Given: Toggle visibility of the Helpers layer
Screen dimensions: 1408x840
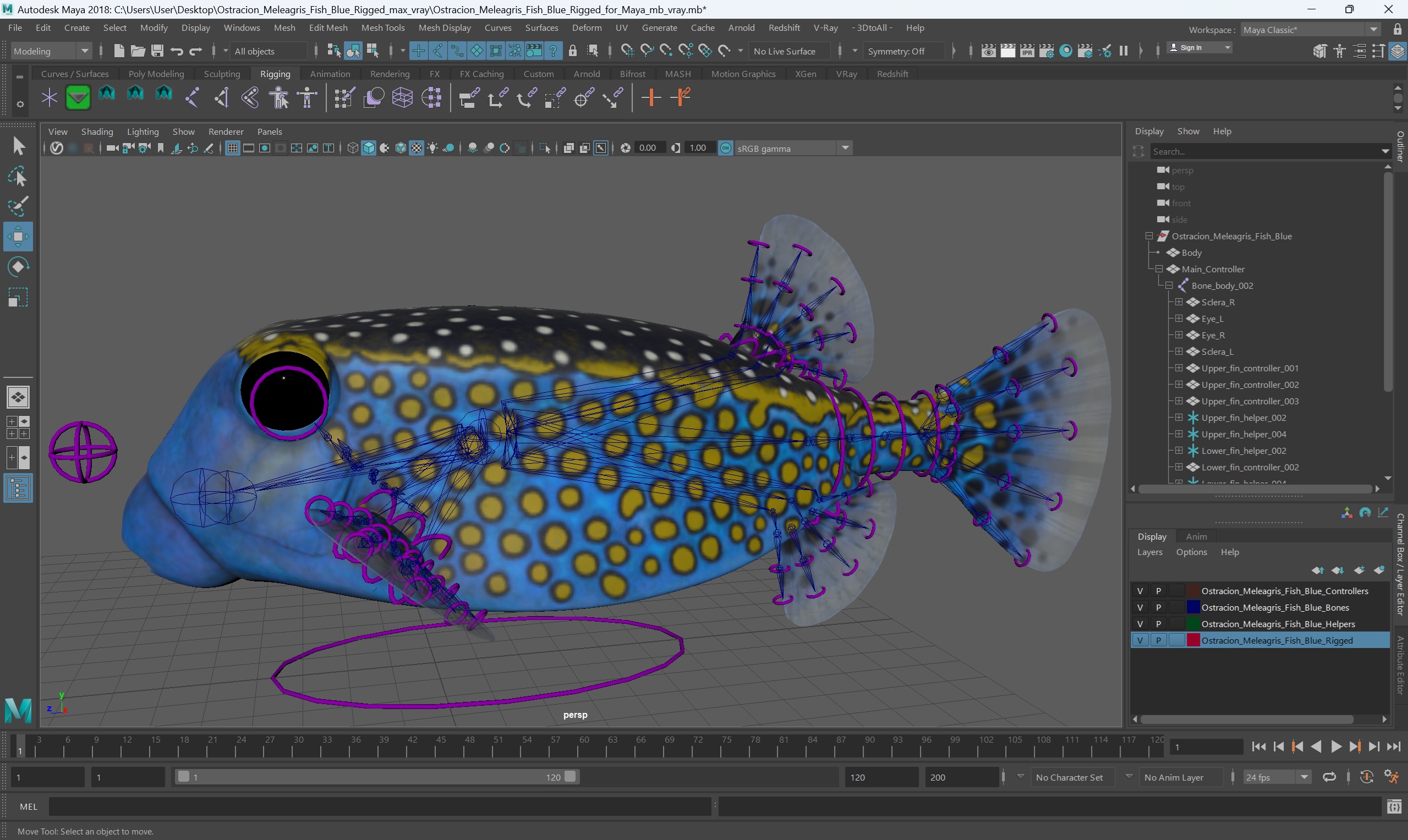Looking at the screenshot, I should tap(1140, 624).
